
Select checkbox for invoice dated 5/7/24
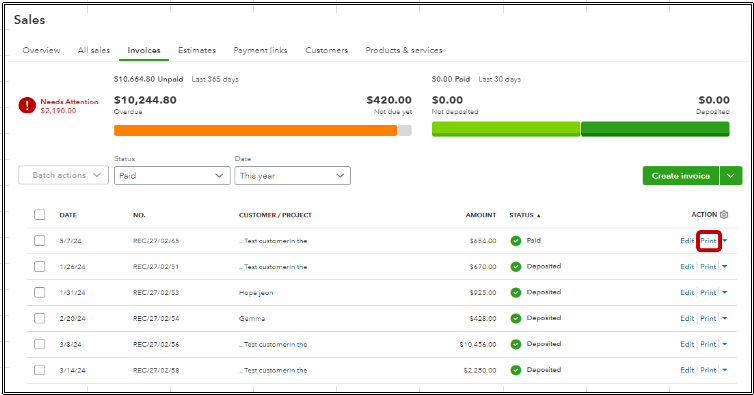point(39,241)
